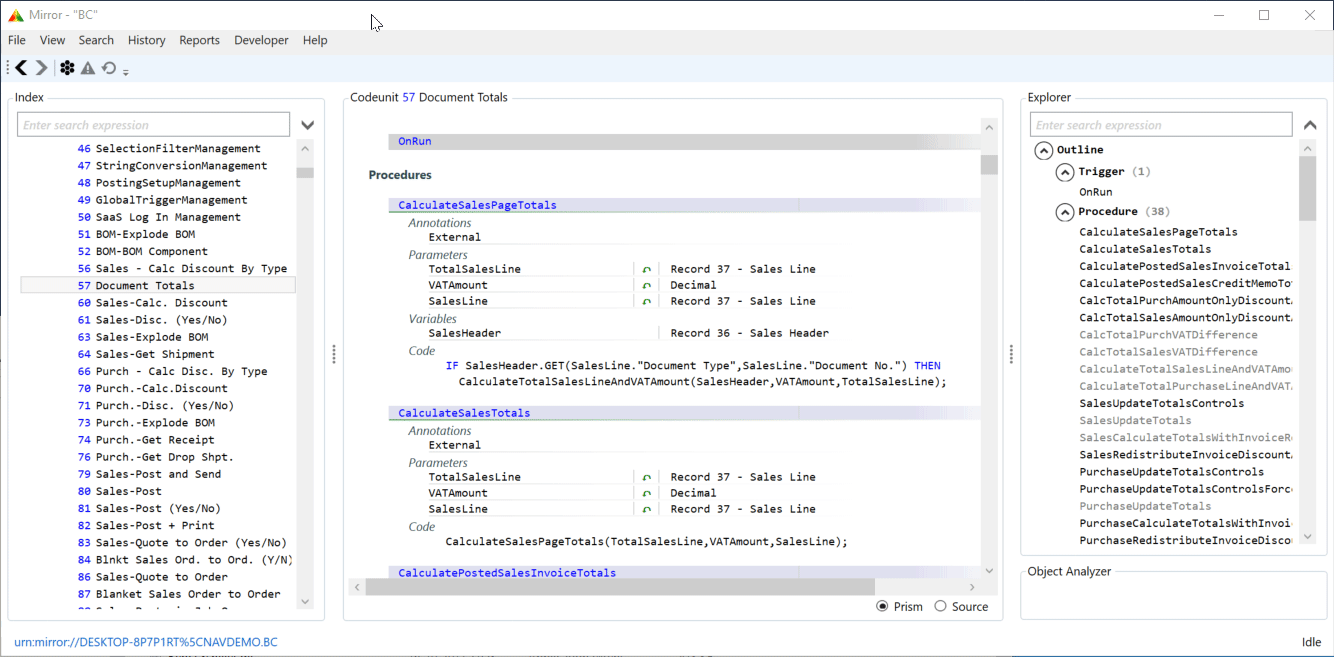Focus the Index search expression field
Viewport: 1334px width, 657px height.
[x=154, y=125]
